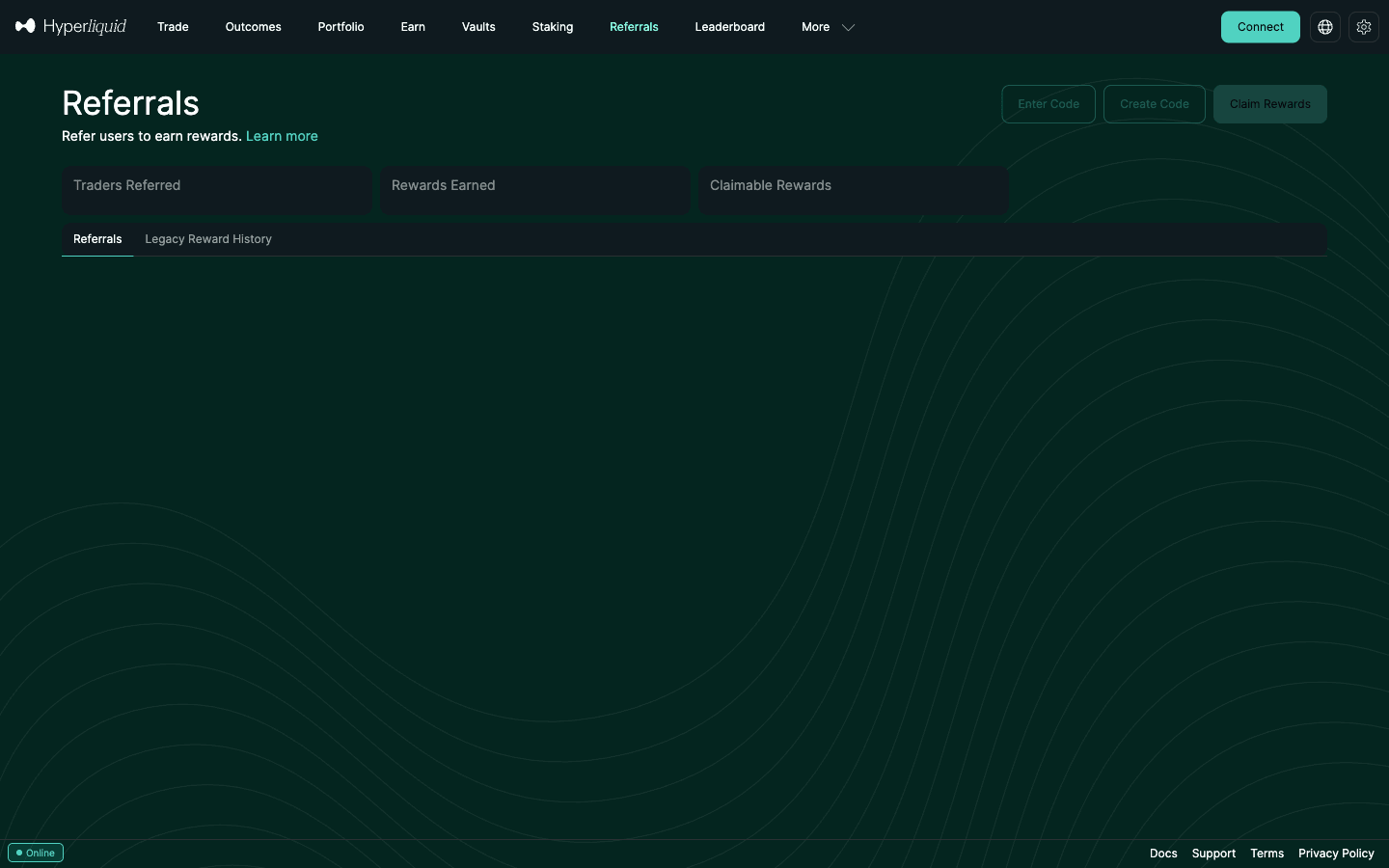Open the Docs footer link
This screenshot has width=1389, height=868.
(1163, 854)
